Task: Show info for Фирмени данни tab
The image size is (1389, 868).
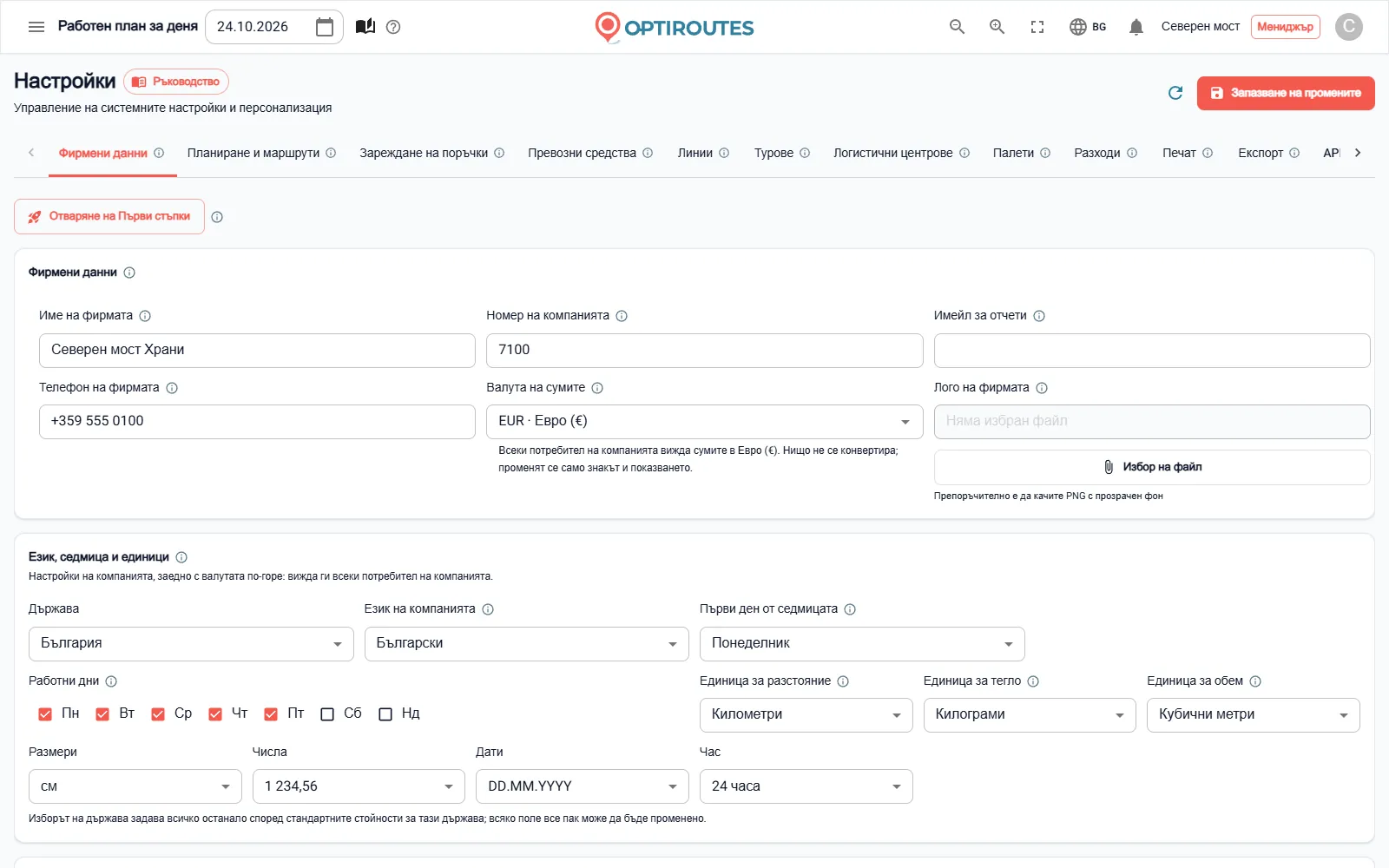Action: pos(159,153)
